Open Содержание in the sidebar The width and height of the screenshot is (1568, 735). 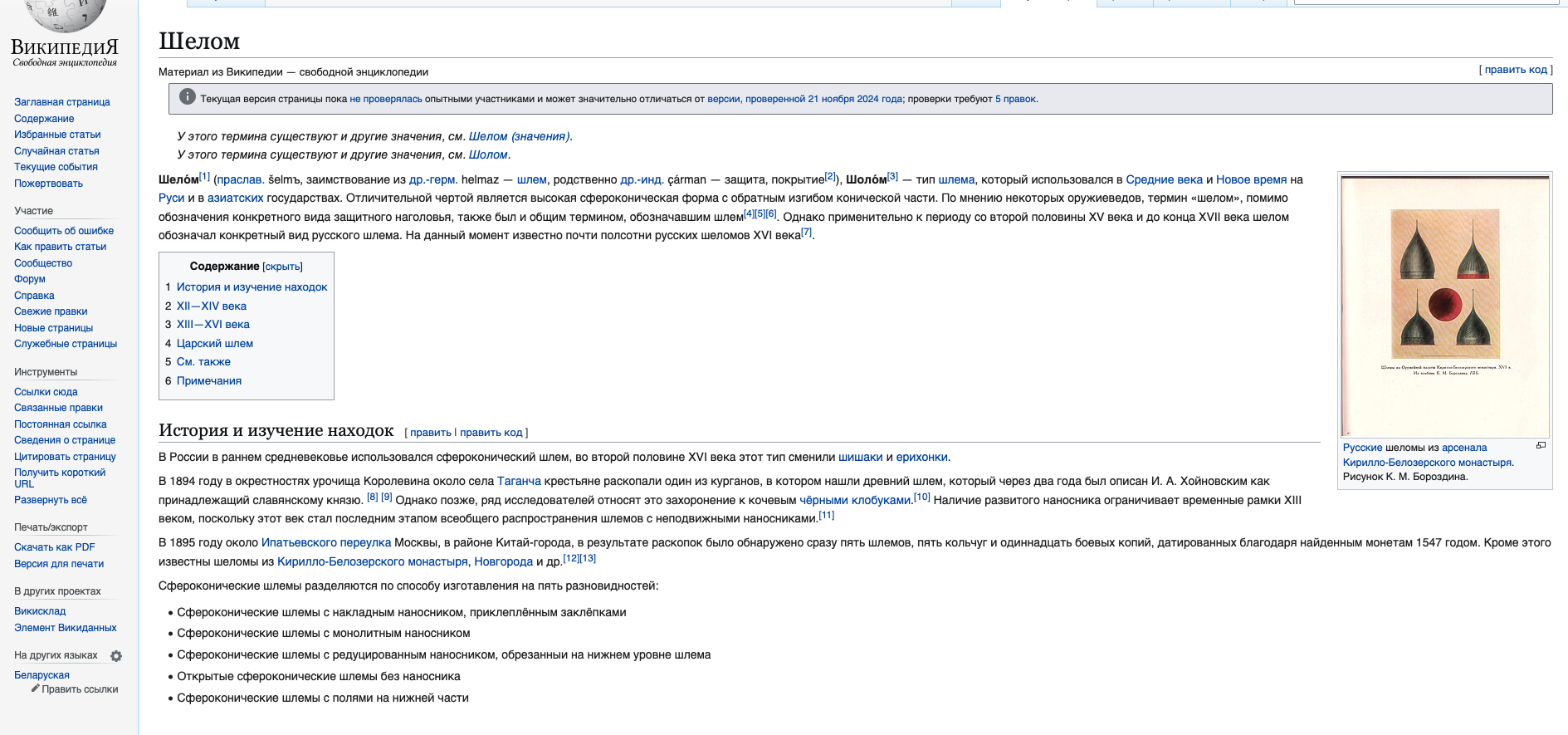[44, 119]
